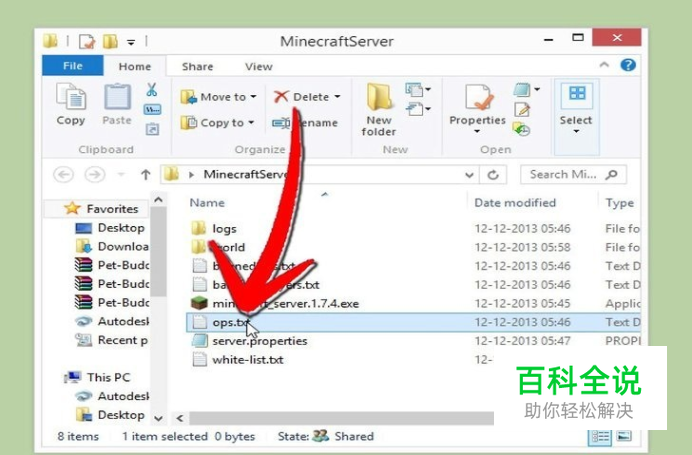This screenshot has height=455, width=692.
Task: Click the Copy path icon
Action: pyautogui.click(x=152, y=109)
